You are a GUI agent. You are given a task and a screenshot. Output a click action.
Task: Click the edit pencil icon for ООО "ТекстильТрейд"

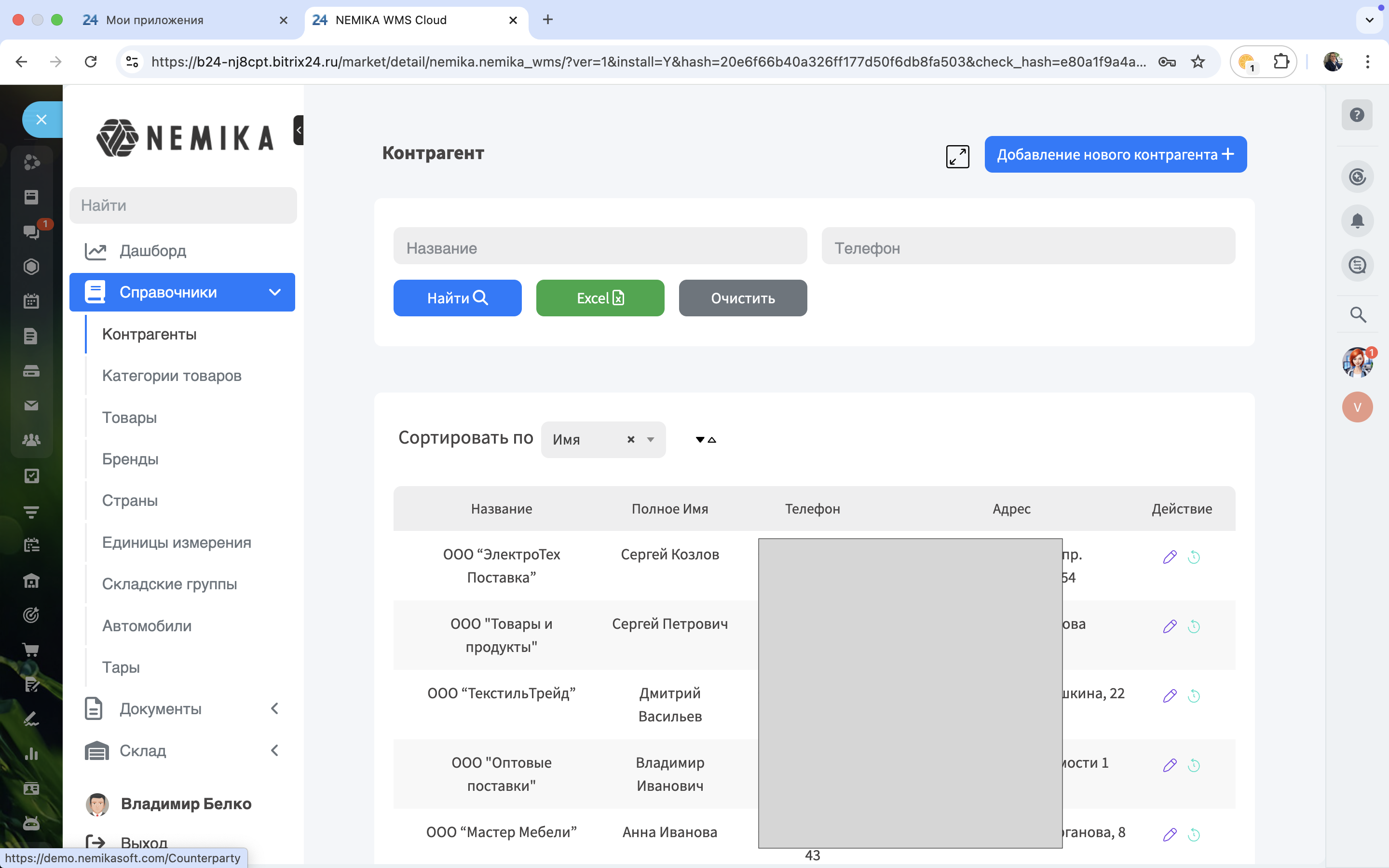click(x=1170, y=695)
